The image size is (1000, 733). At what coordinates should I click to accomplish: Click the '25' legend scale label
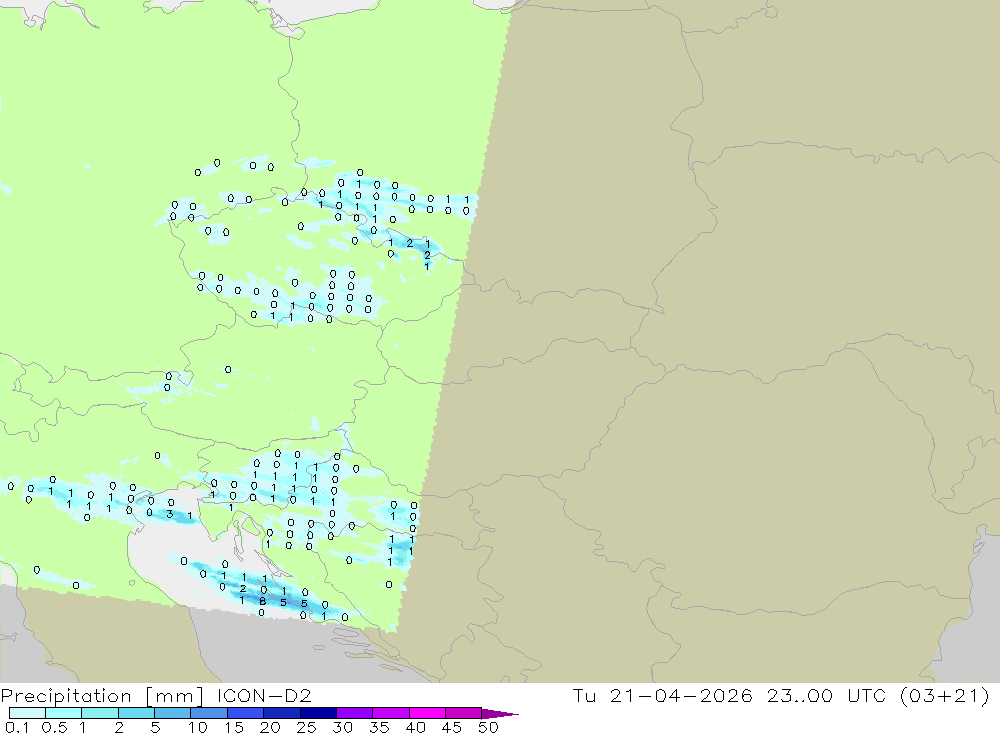pyautogui.click(x=306, y=727)
